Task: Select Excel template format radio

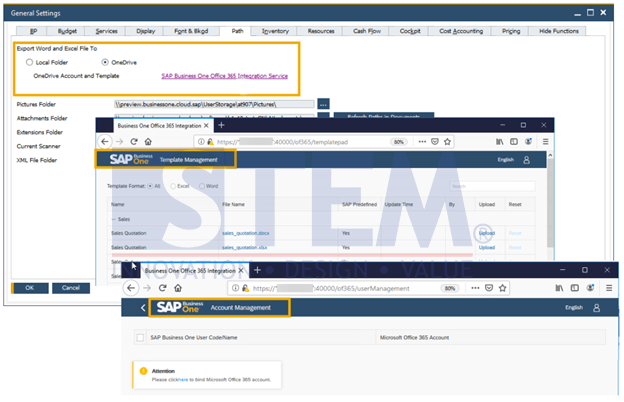Action: (173, 186)
